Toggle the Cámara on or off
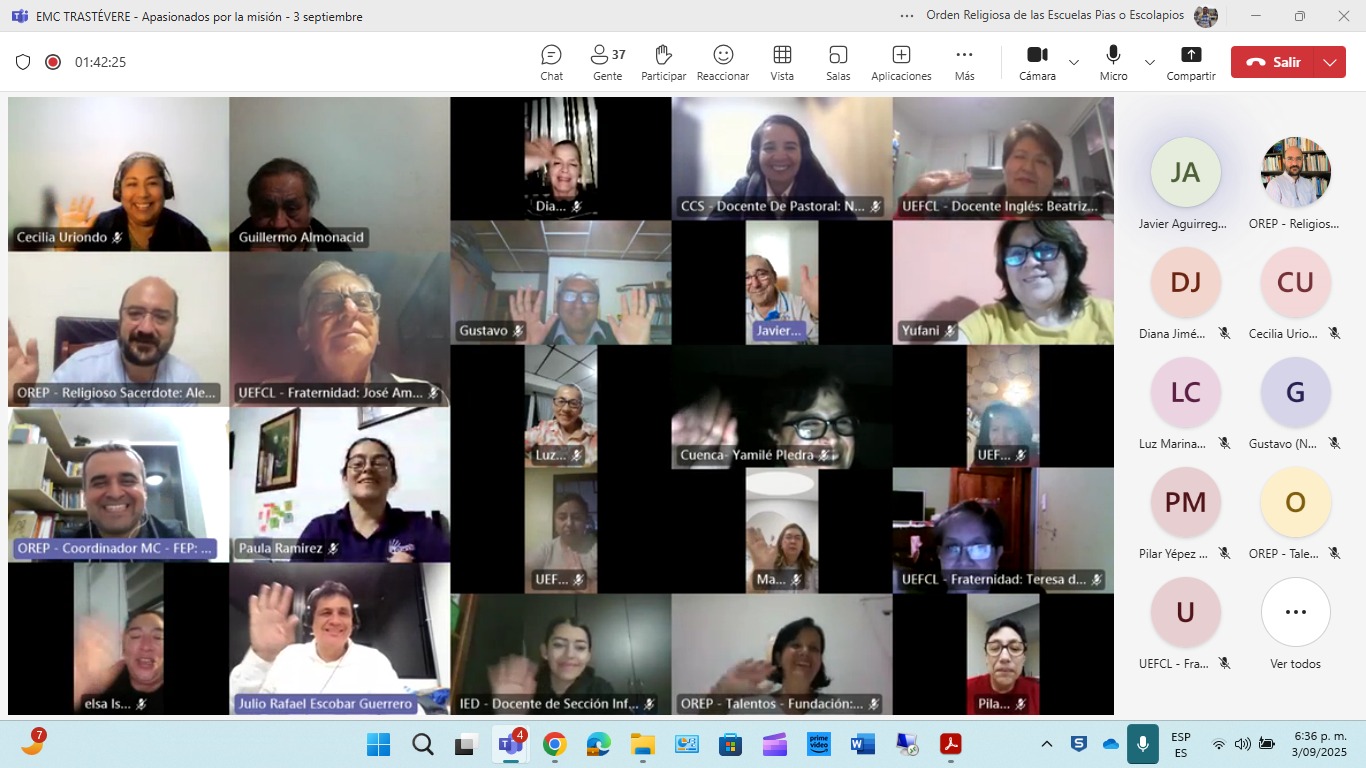This screenshot has height=768, width=1366. [x=1037, y=62]
